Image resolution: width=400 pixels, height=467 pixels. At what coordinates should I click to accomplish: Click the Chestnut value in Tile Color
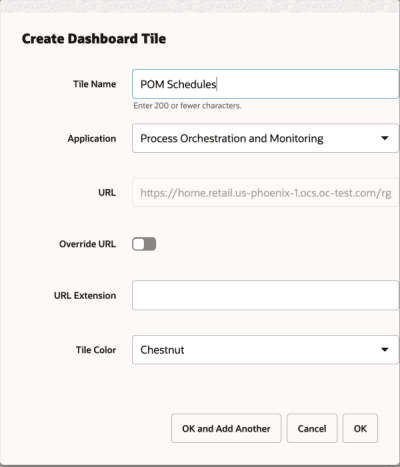click(162, 350)
